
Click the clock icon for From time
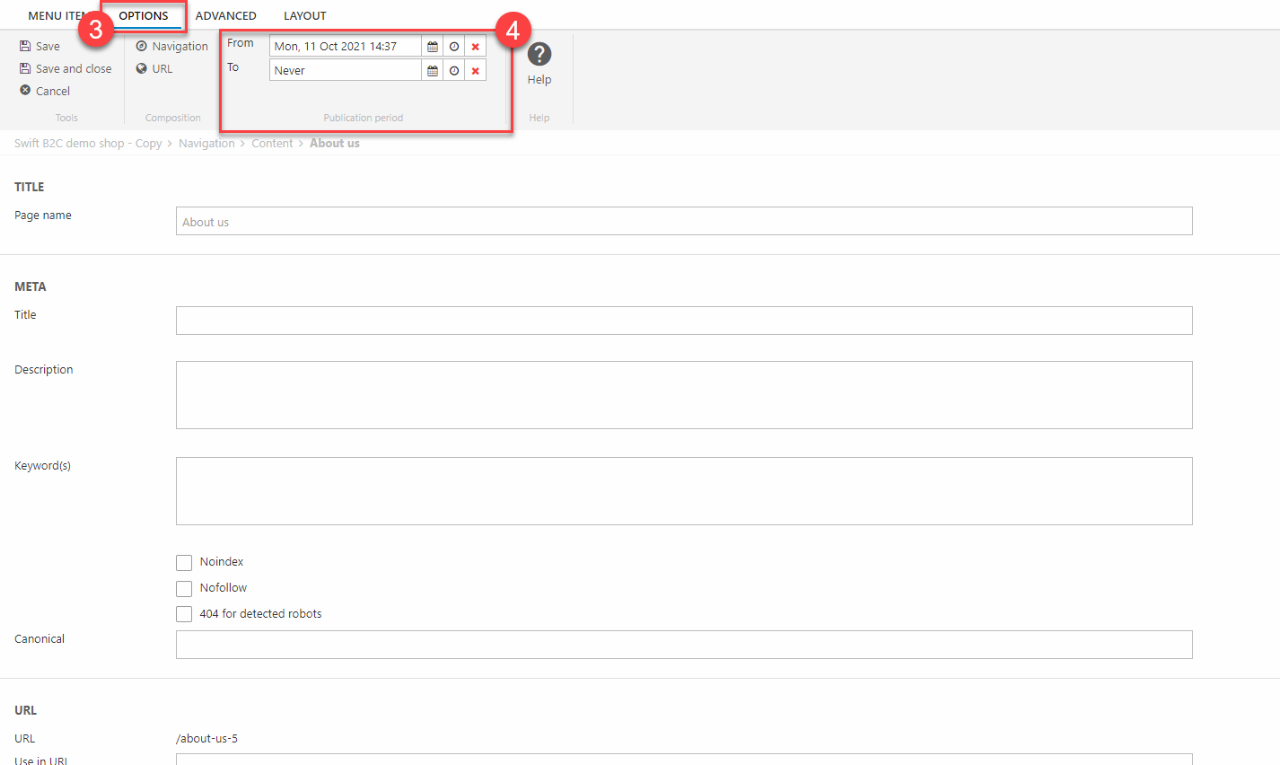point(454,47)
